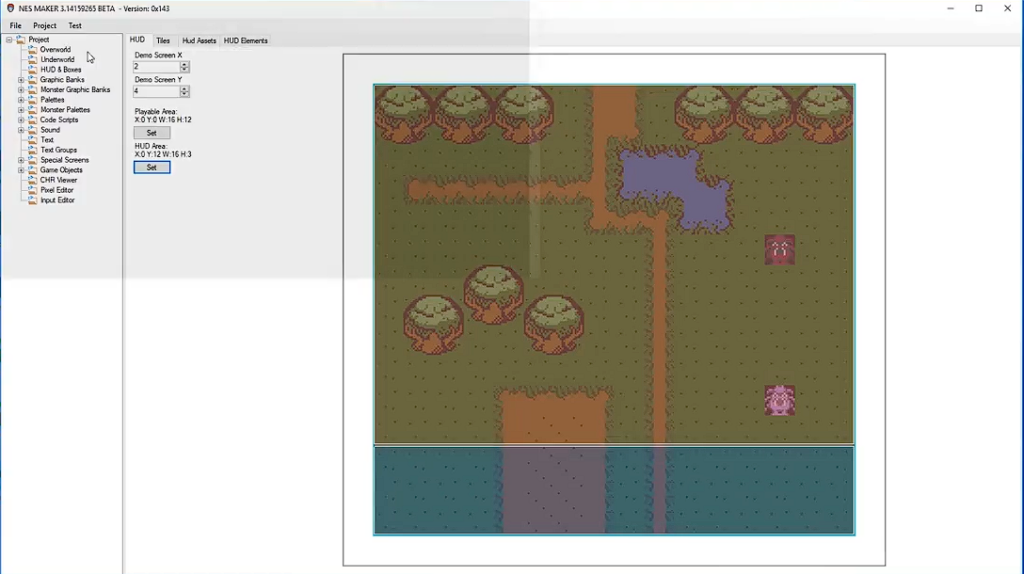Click the Sound folder icon

tap(32, 130)
